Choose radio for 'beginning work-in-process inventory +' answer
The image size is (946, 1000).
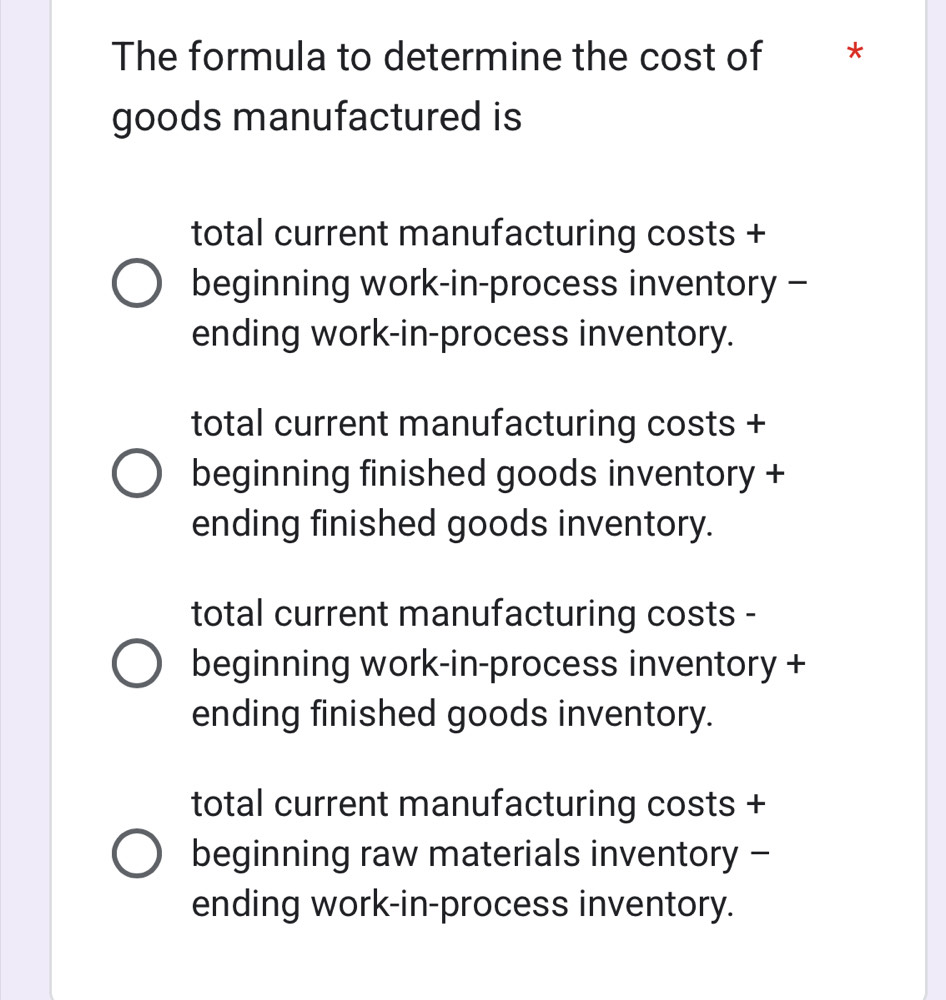pos(136,665)
